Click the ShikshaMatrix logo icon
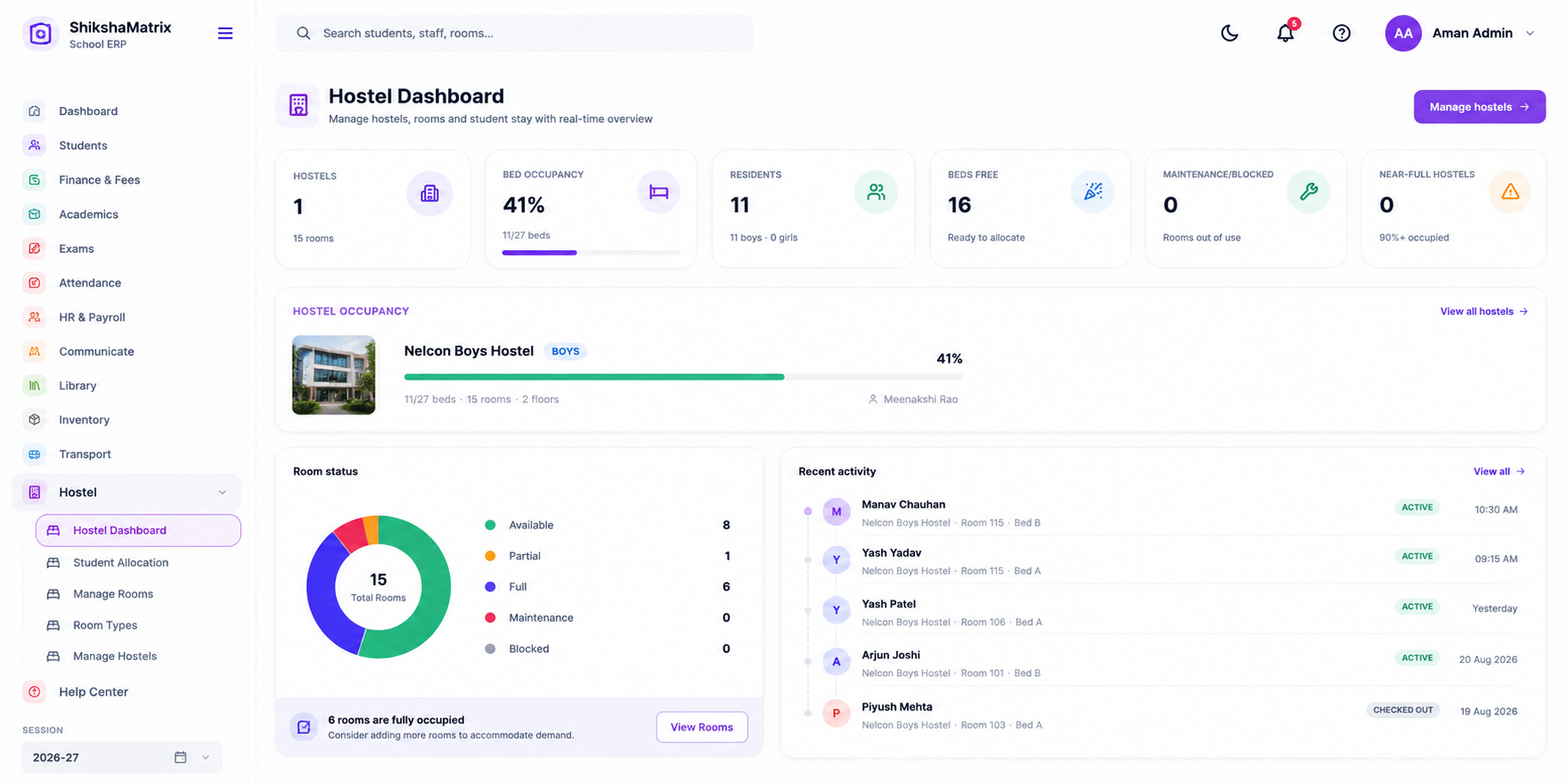 click(40, 34)
